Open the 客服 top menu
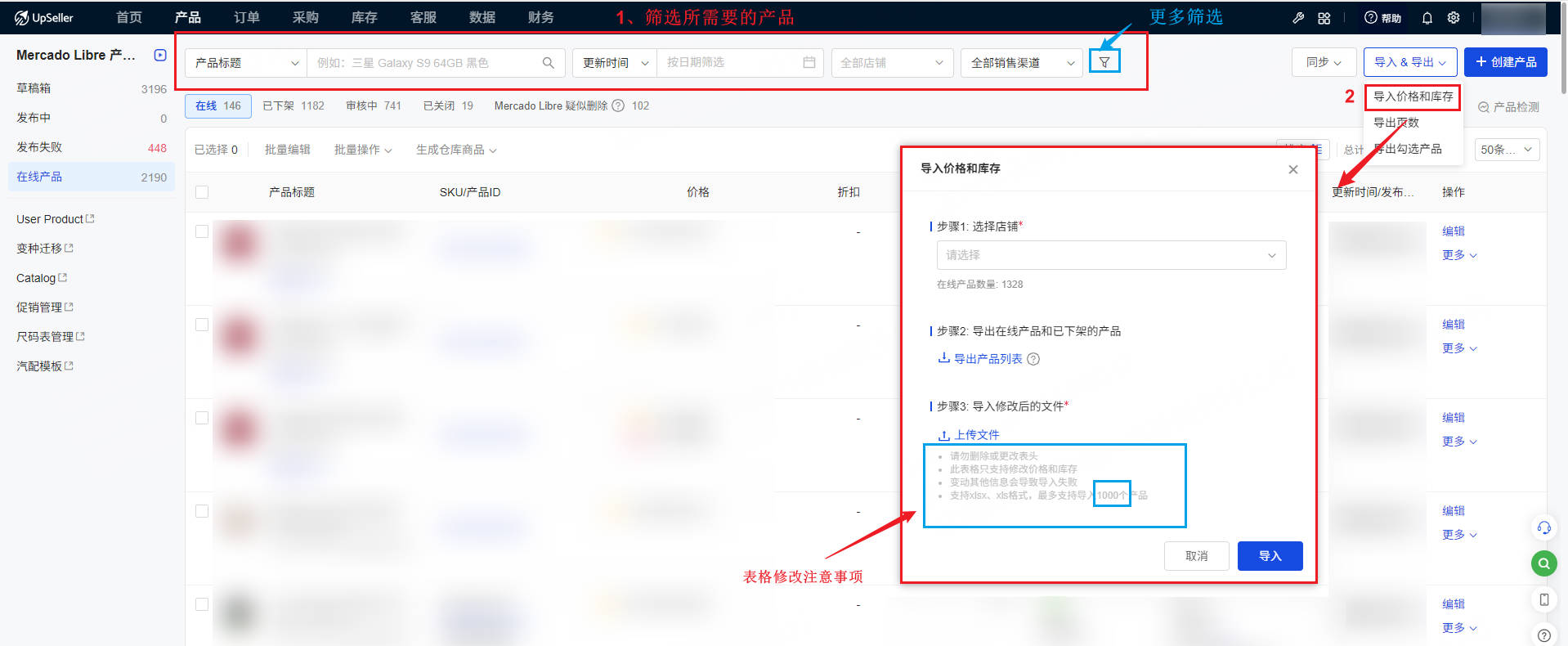1568x646 pixels. (423, 17)
